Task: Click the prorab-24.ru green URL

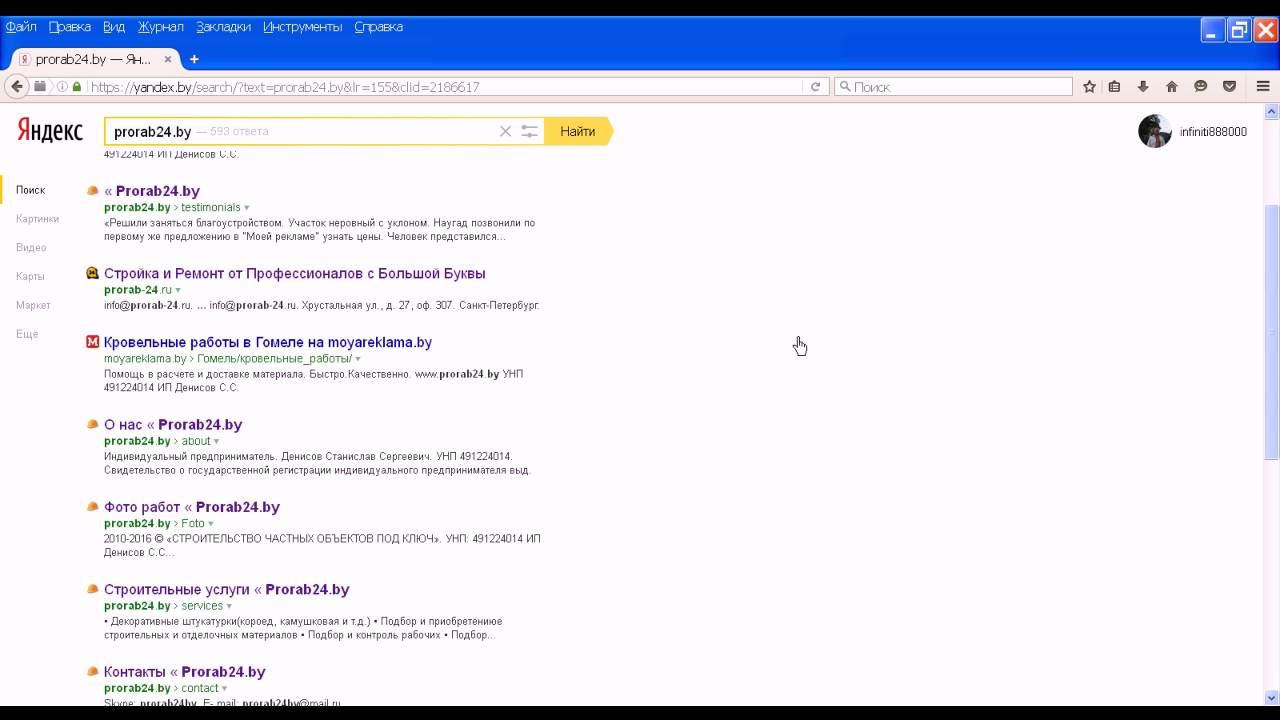Action: (138, 290)
